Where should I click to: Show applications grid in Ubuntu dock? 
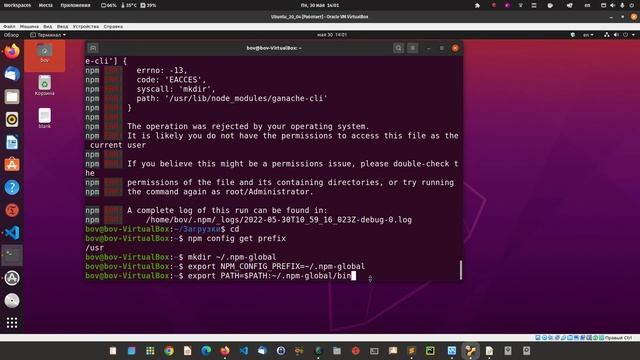(12, 322)
